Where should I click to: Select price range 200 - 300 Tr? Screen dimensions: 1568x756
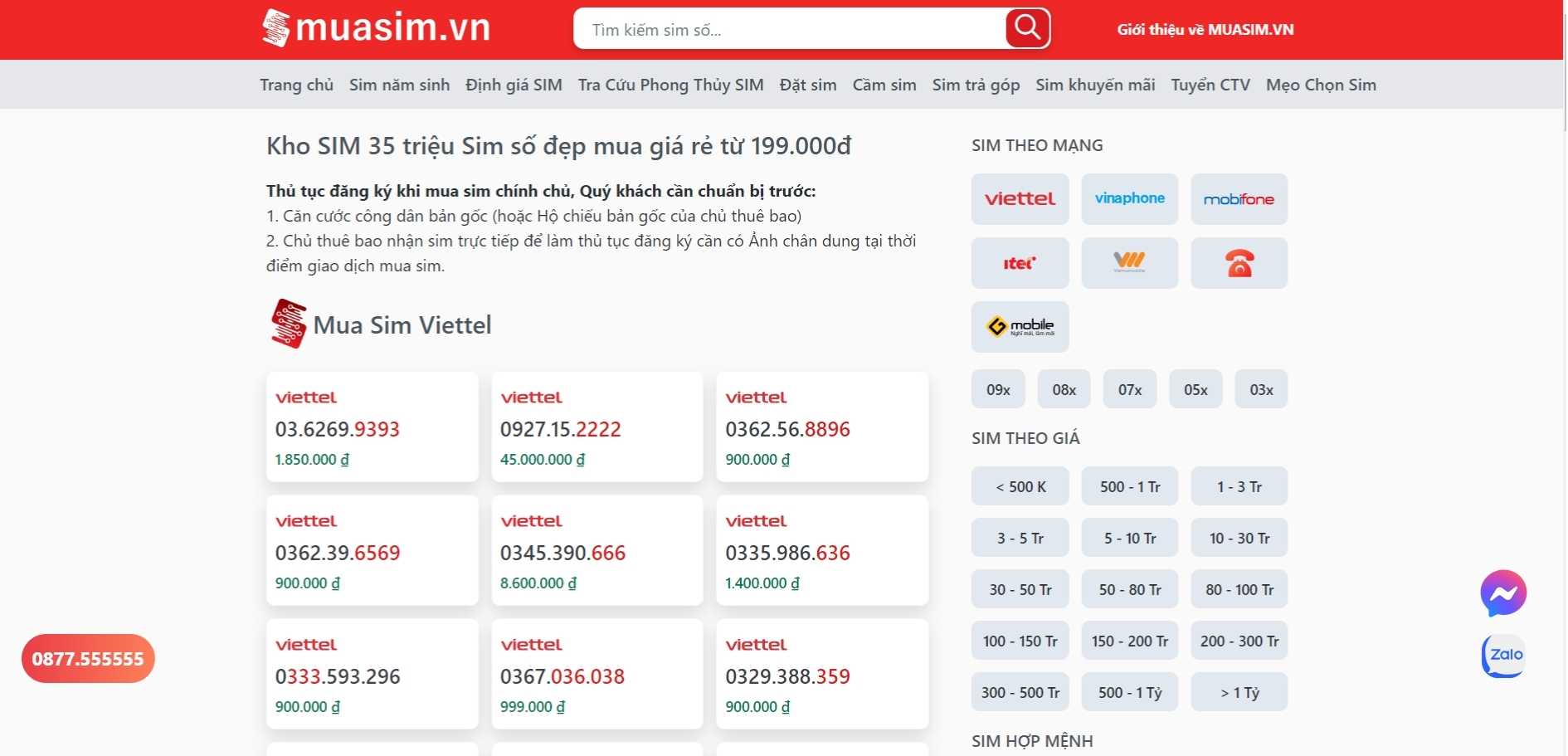[1239, 641]
